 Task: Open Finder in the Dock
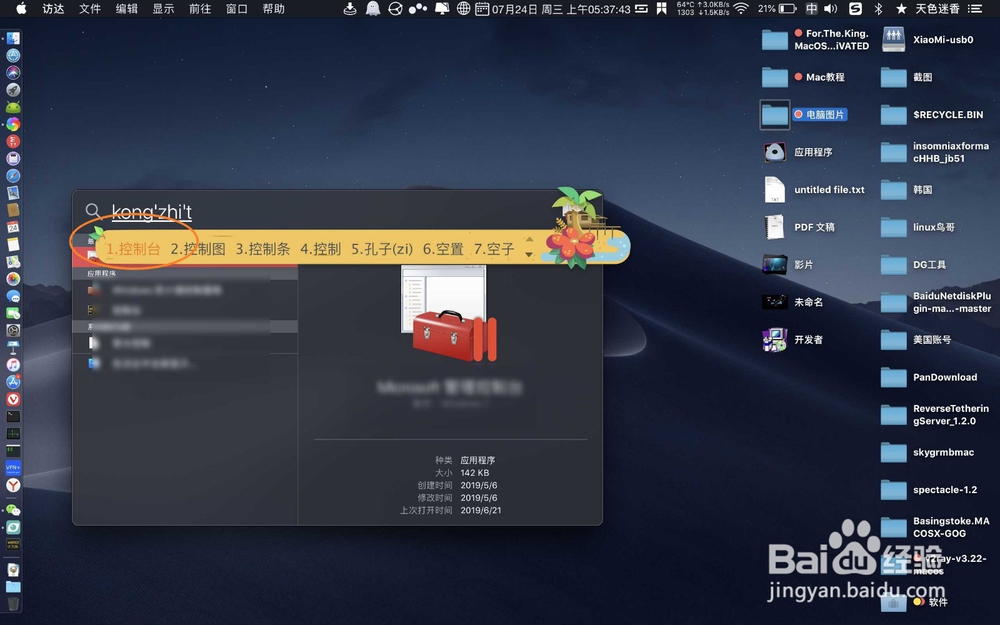click(x=13, y=38)
